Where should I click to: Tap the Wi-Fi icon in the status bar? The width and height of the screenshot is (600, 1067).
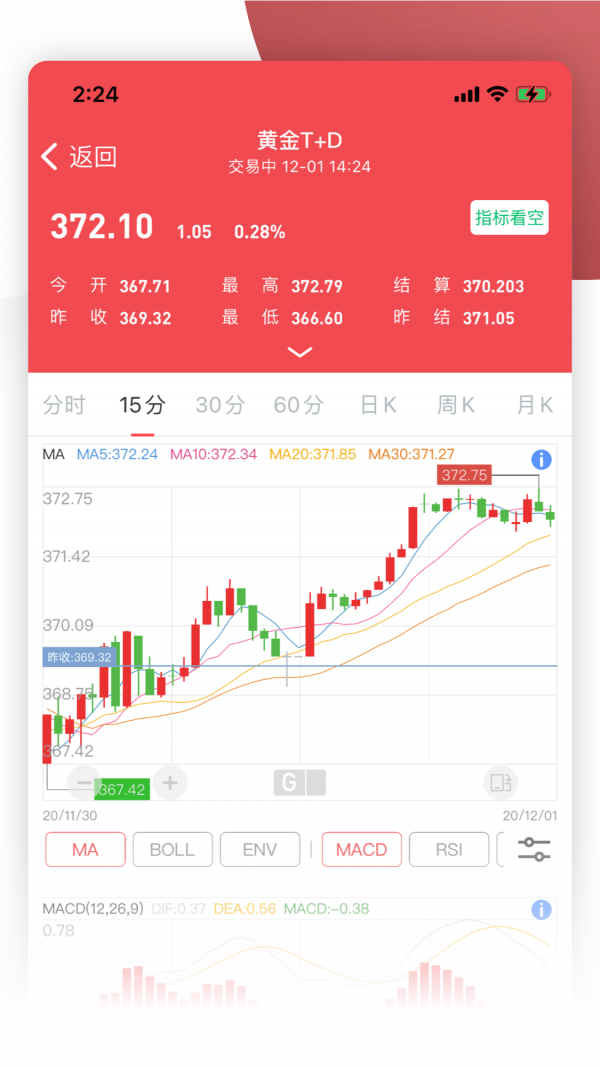[495, 94]
